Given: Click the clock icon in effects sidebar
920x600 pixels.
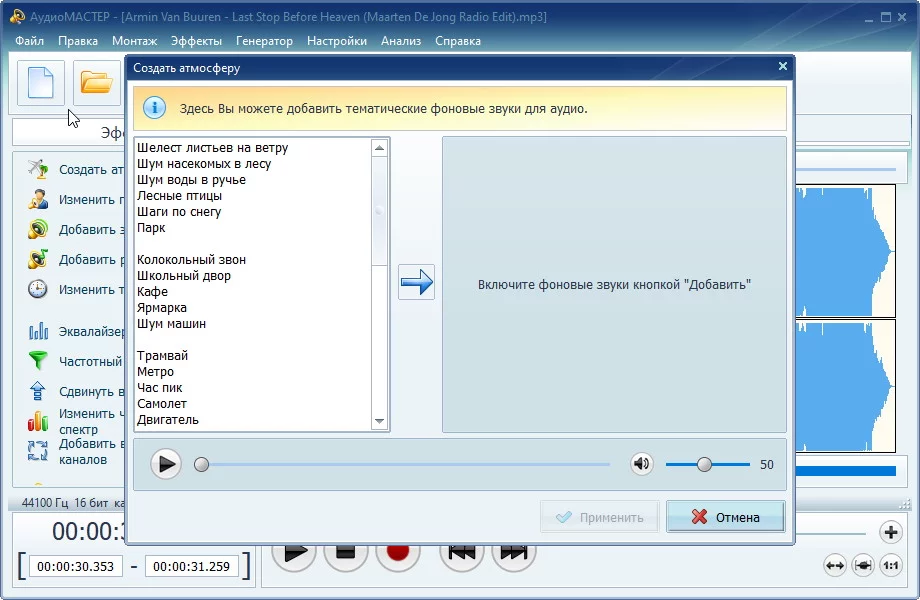Looking at the screenshot, I should (38, 289).
